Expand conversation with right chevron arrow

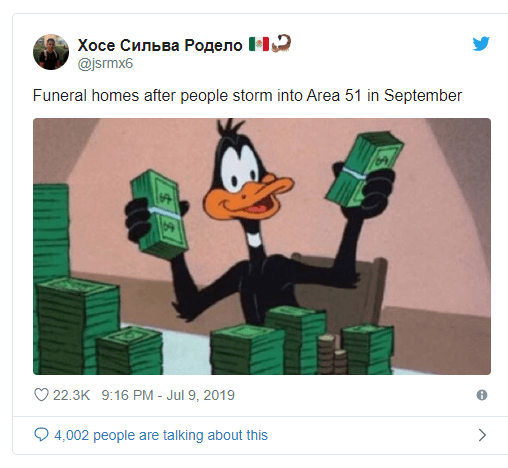[482, 435]
